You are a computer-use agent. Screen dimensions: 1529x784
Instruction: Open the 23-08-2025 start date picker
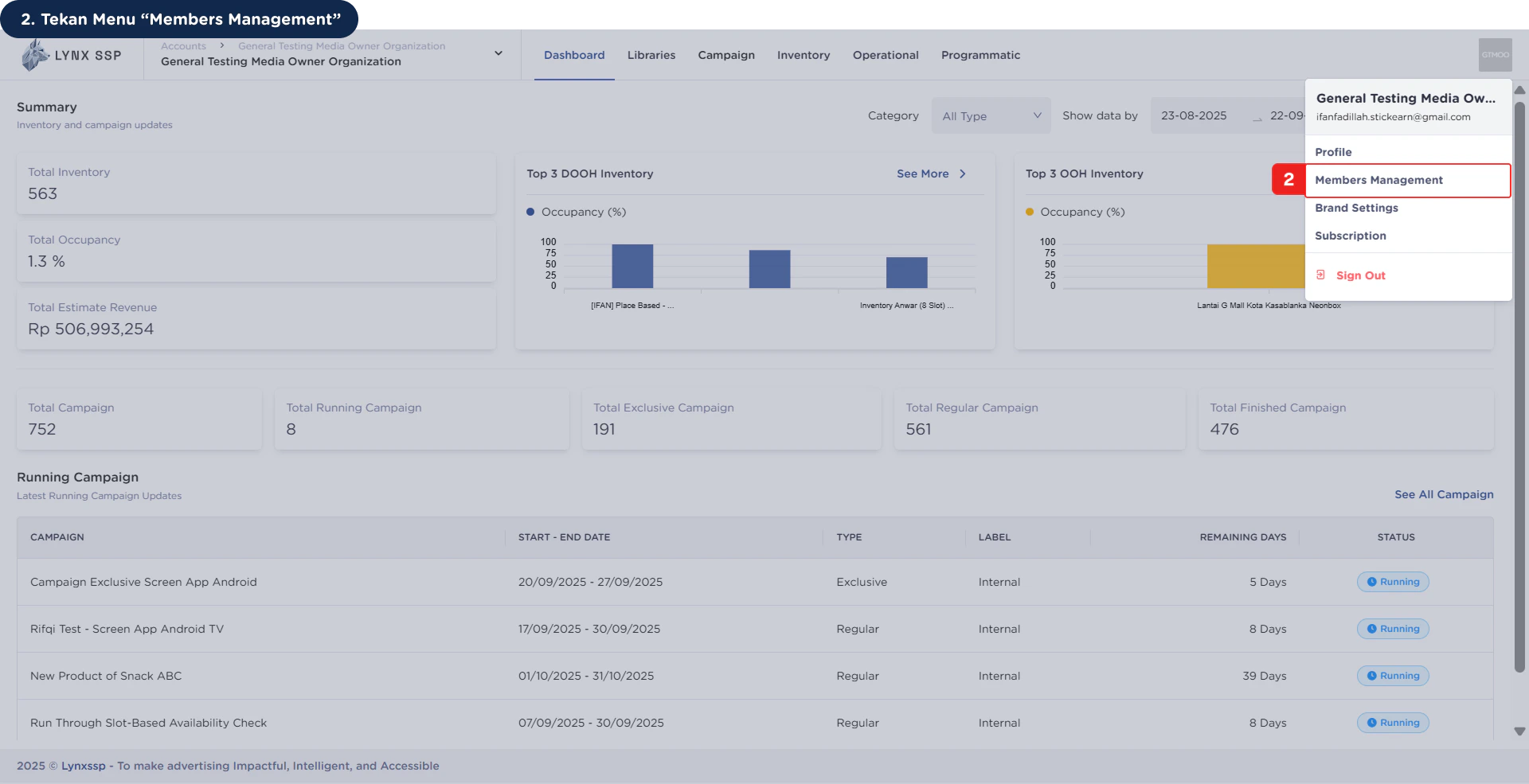[x=1194, y=115]
